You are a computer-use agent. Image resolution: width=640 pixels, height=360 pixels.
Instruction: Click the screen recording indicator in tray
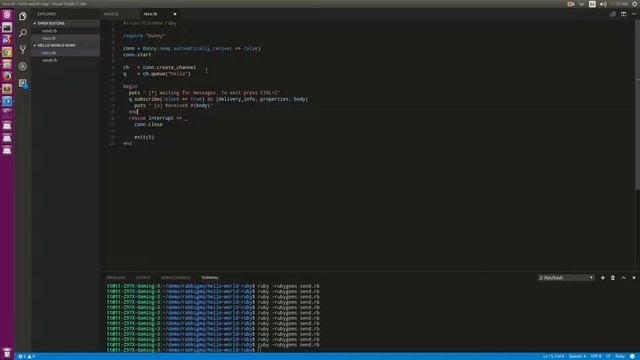point(571,4)
